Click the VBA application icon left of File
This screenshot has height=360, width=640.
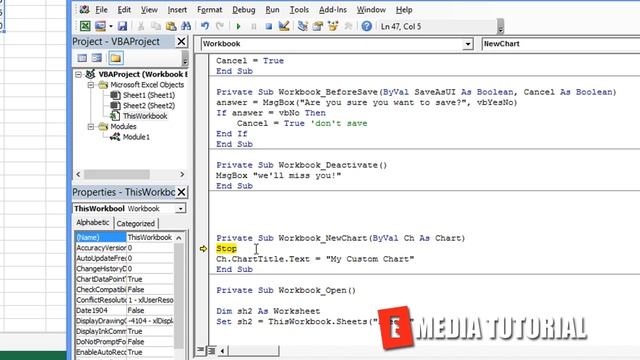pyautogui.click(x=84, y=9)
